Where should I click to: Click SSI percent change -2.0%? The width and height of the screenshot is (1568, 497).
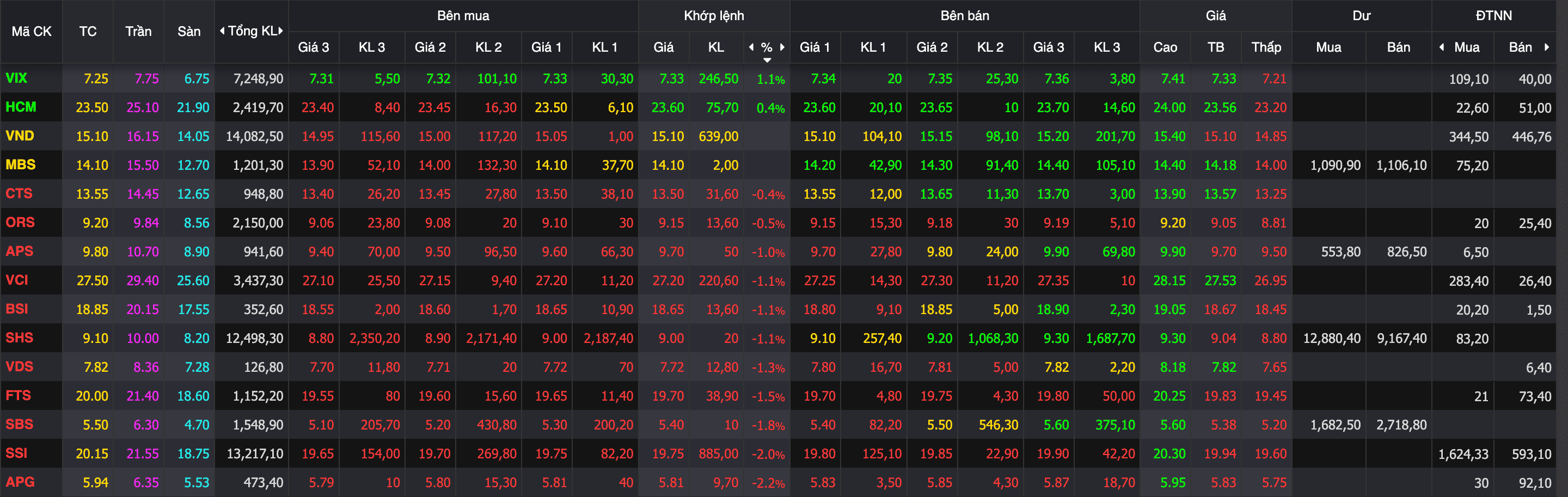(768, 455)
